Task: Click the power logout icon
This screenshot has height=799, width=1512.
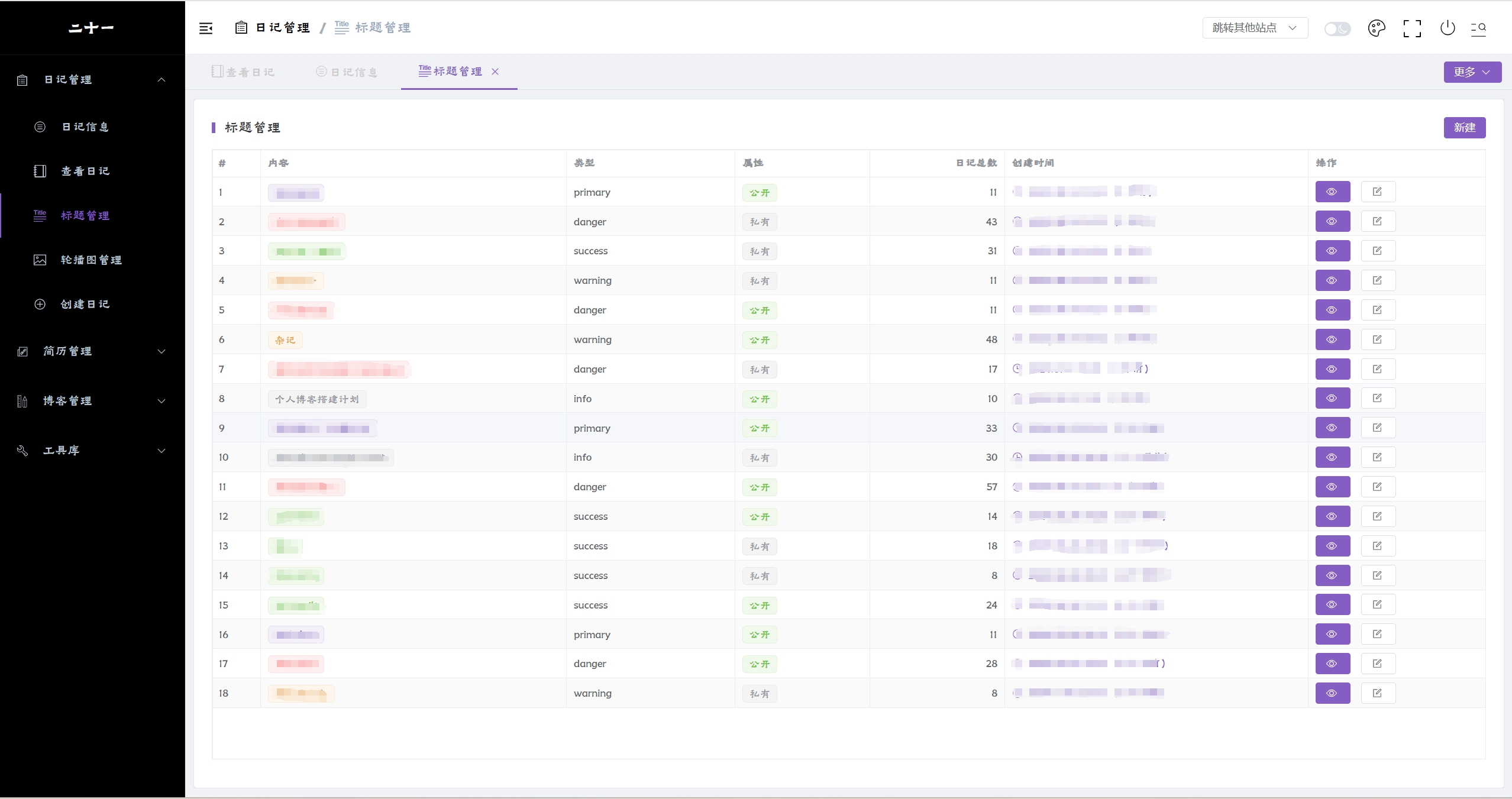Action: pyautogui.click(x=1448, y=28)
